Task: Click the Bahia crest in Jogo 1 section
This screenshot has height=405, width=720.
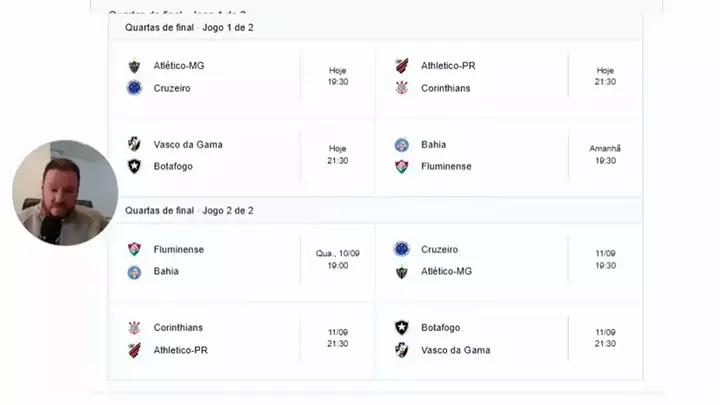Action: pyautogui.click(x=402, y=144)
